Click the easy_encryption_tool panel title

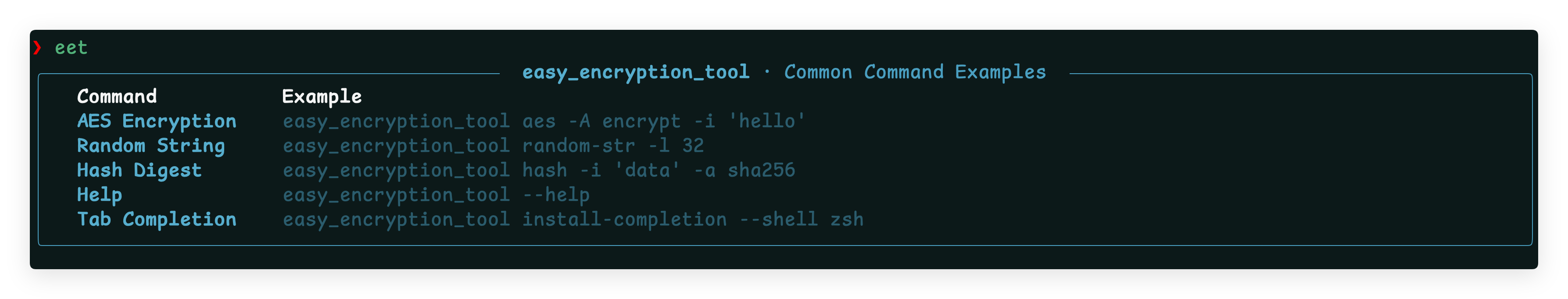(635, 72)
